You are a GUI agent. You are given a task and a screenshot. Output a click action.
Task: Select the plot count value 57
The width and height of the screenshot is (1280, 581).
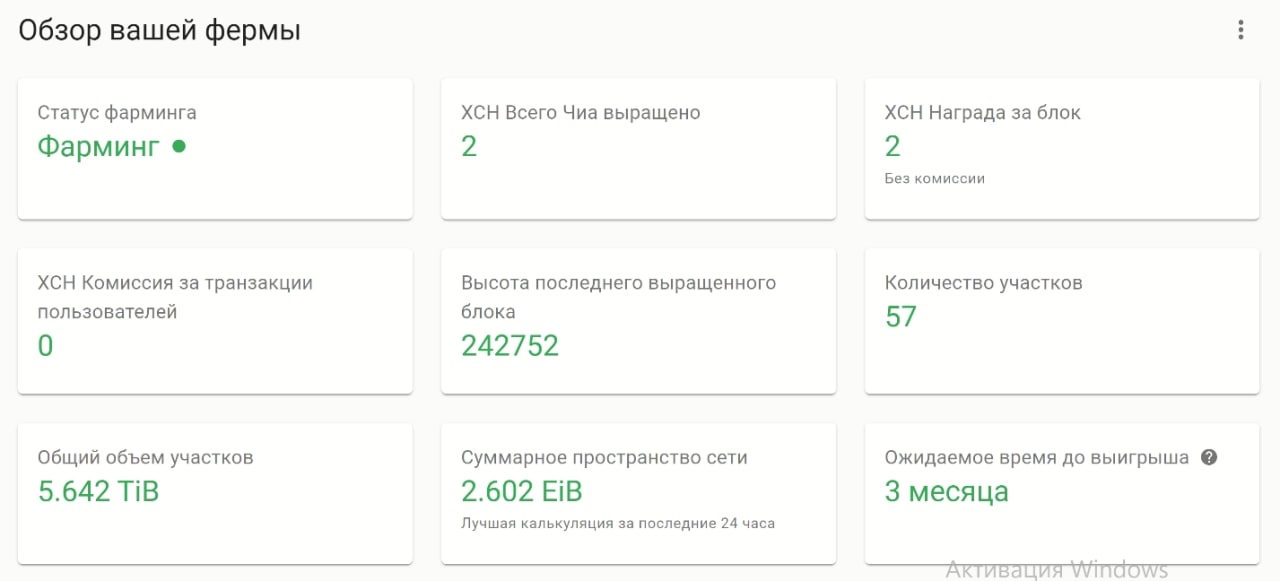901,317
